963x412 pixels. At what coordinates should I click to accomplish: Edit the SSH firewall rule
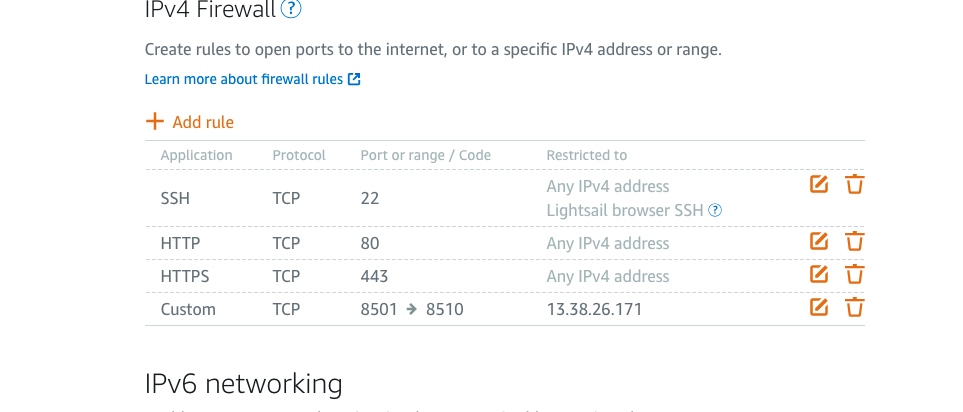tap(819, 184)
